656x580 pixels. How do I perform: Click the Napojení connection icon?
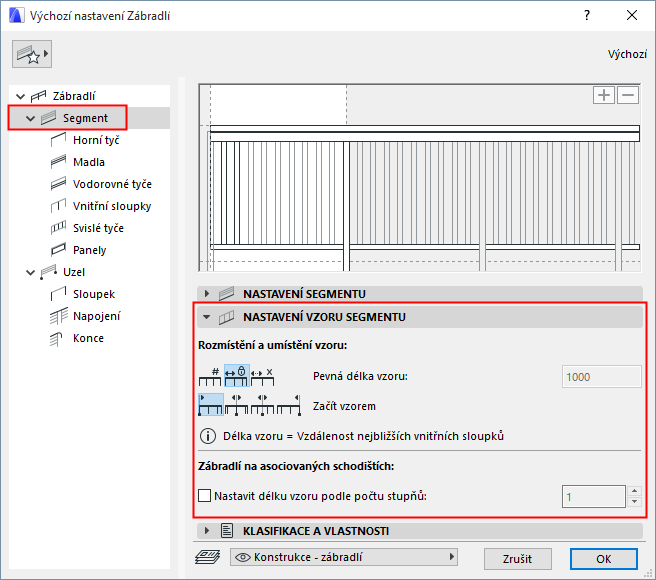pyautogui.click(x=59, y=316)
